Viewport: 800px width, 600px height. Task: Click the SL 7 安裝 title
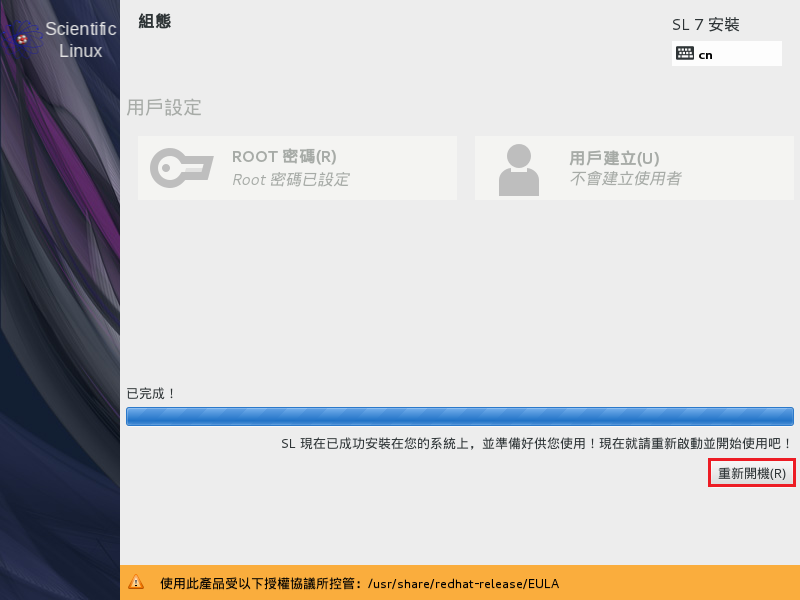click(706, 24)
